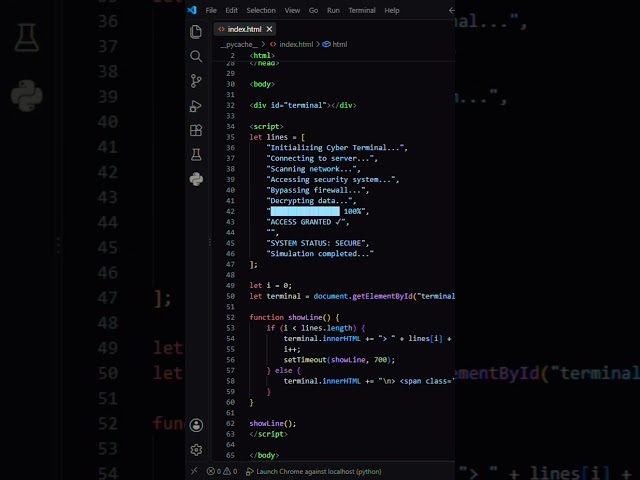The image size is (640, 480).
Task: Click the "SYSTEM STATUS: SECURE" string
Action: tap(318, 243)
